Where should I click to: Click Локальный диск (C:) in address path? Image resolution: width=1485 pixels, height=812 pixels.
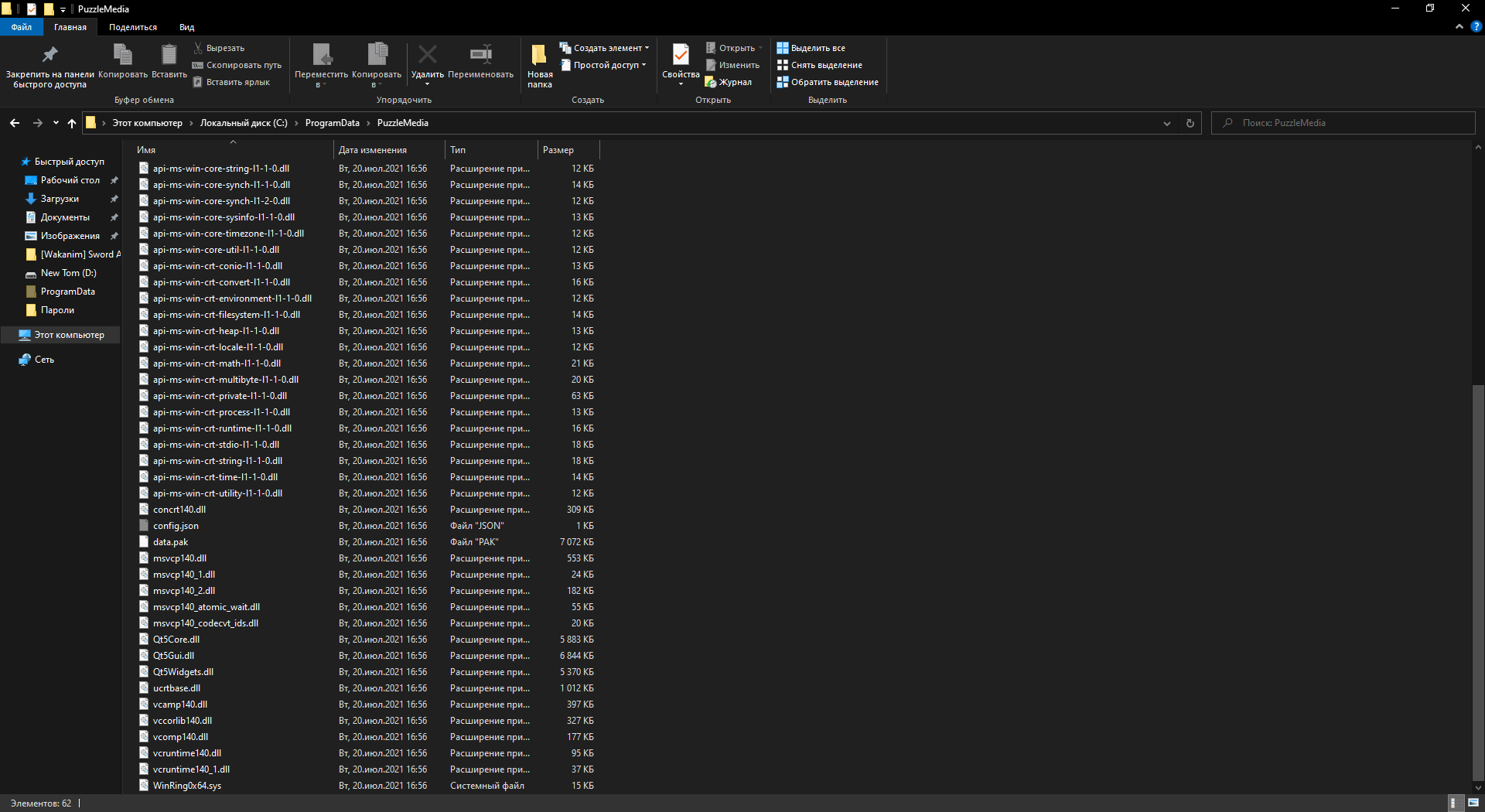(244, 123)
